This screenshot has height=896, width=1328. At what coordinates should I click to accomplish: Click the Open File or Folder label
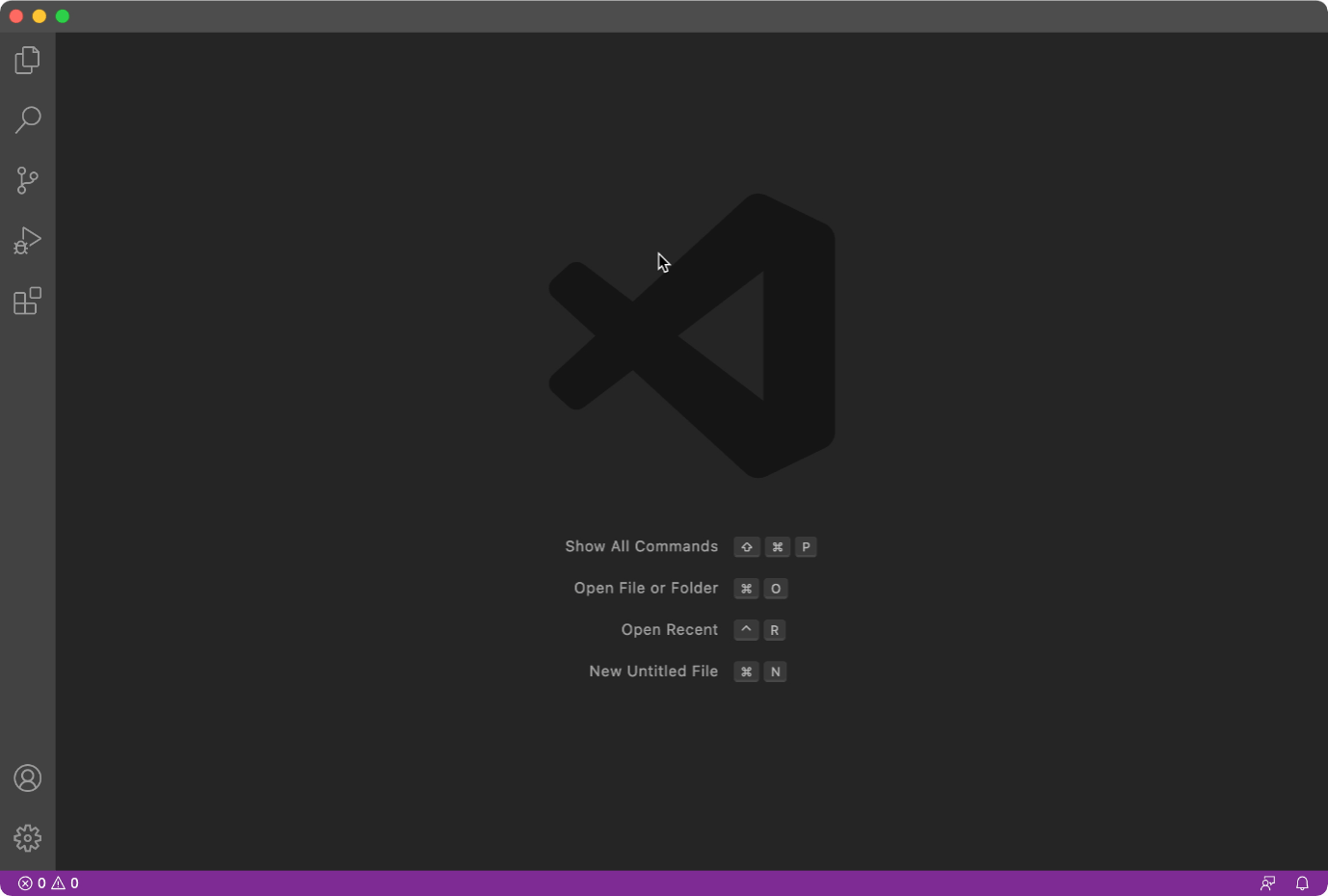(x=646, y=588)
